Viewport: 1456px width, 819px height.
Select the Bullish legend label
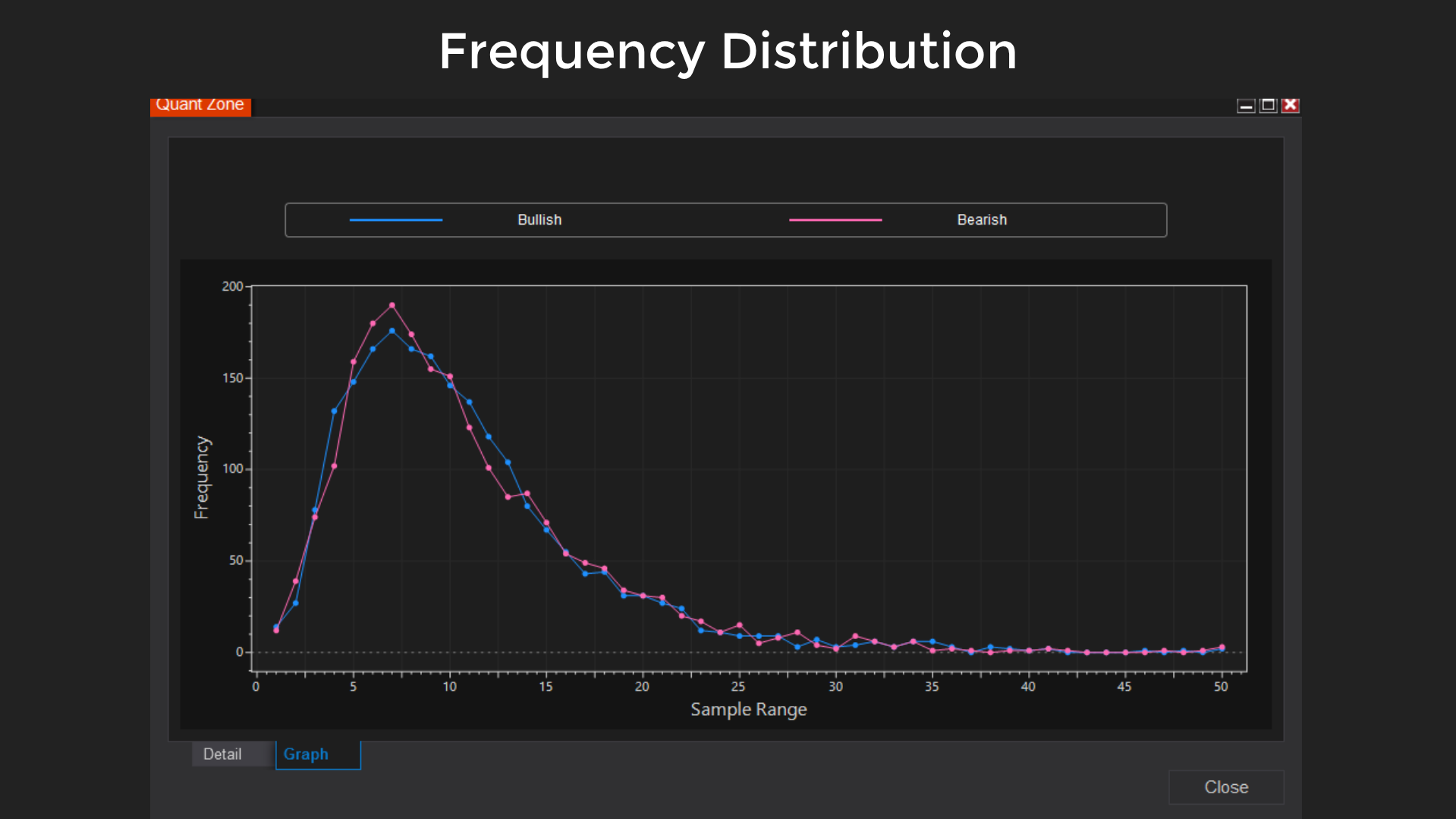pyautogui.click(x=539, y=220)
